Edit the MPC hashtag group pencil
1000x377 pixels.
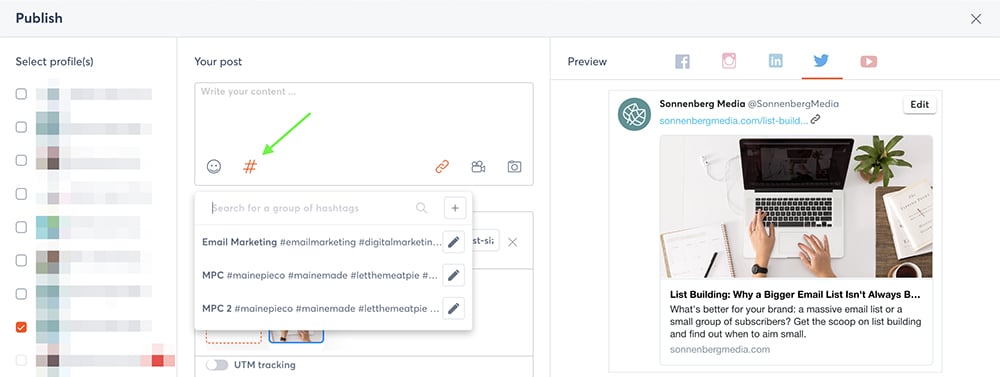tap(453, 275)
